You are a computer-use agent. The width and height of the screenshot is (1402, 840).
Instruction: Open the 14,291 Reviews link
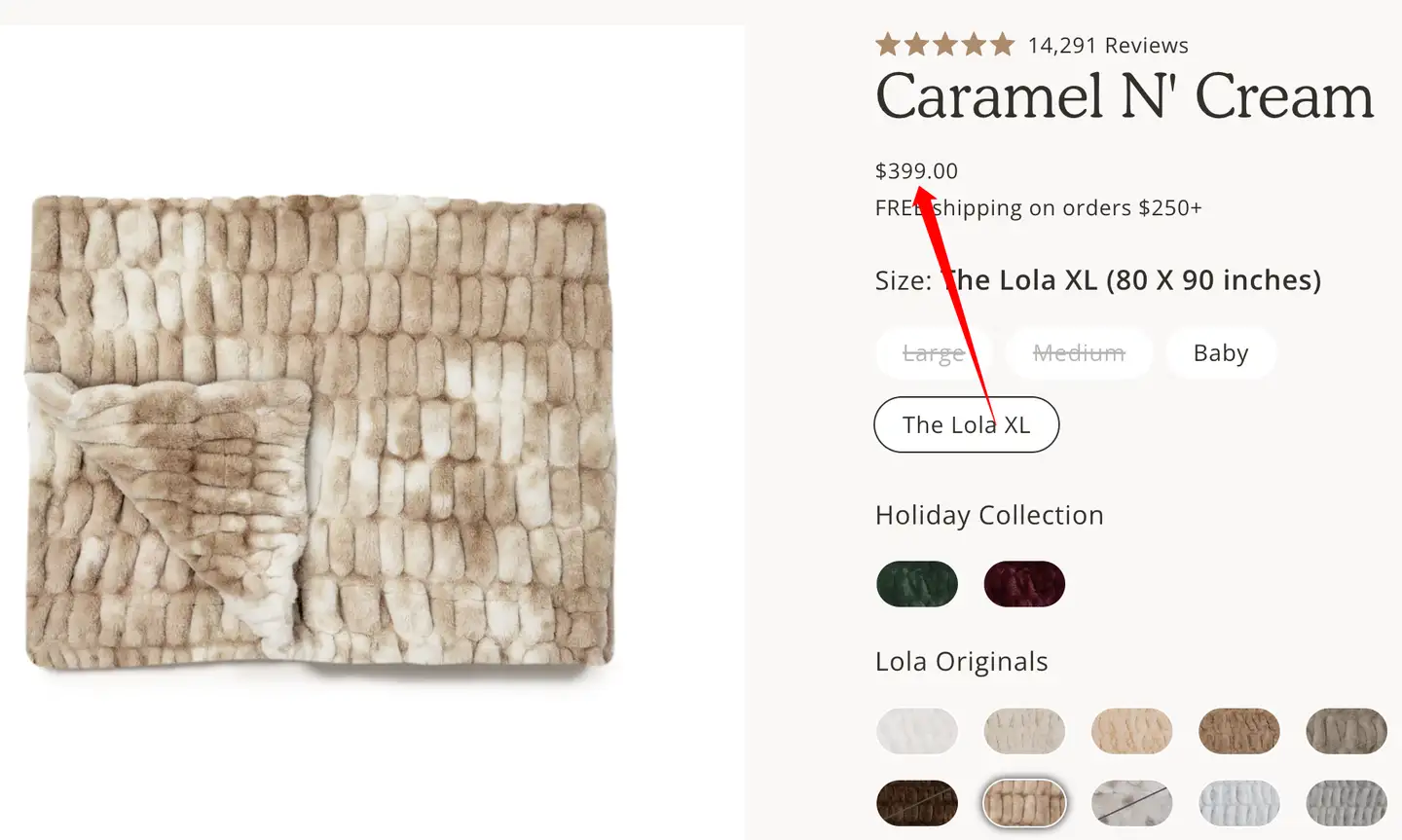point(1107,46)
